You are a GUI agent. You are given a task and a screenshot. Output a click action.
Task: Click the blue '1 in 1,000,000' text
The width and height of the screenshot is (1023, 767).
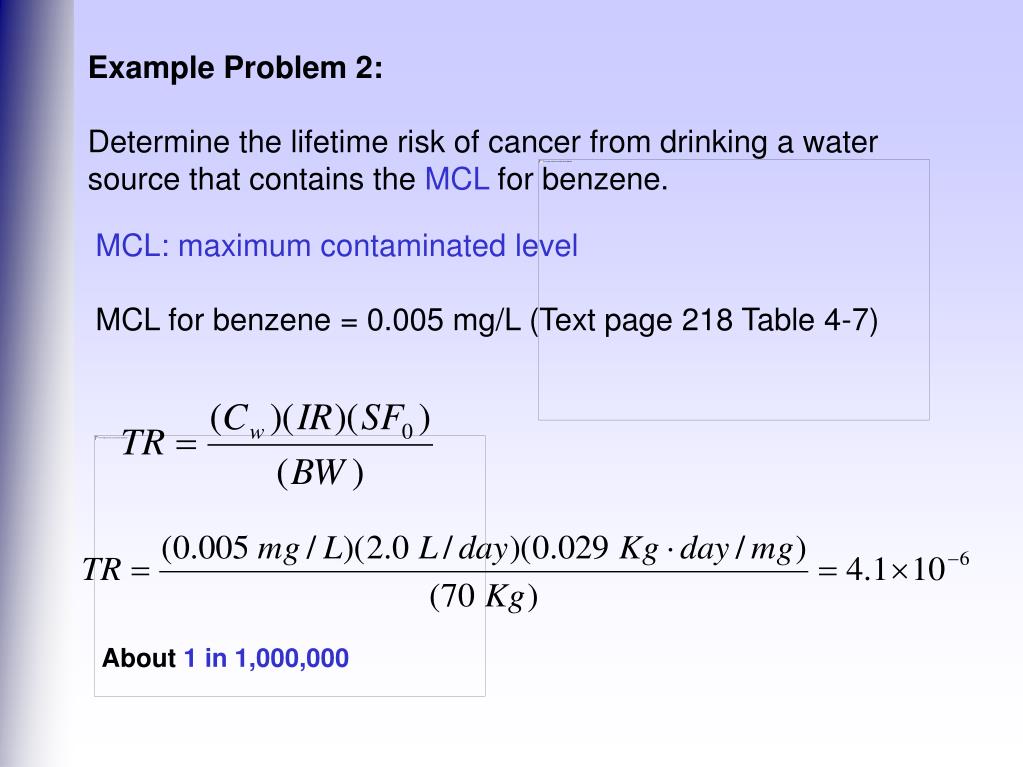[x=266, y=658]
